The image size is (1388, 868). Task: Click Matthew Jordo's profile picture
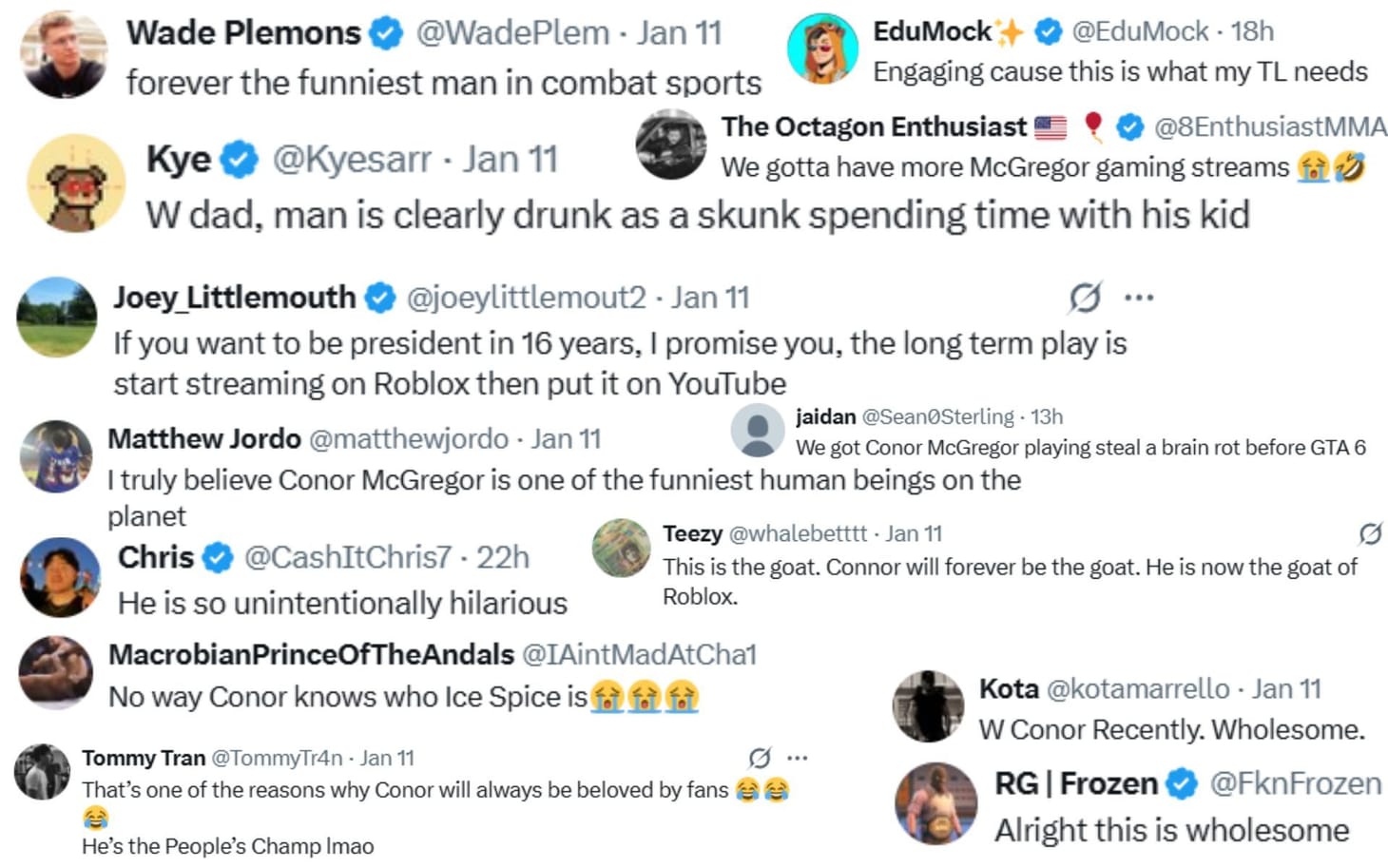(x=56, y=458)
